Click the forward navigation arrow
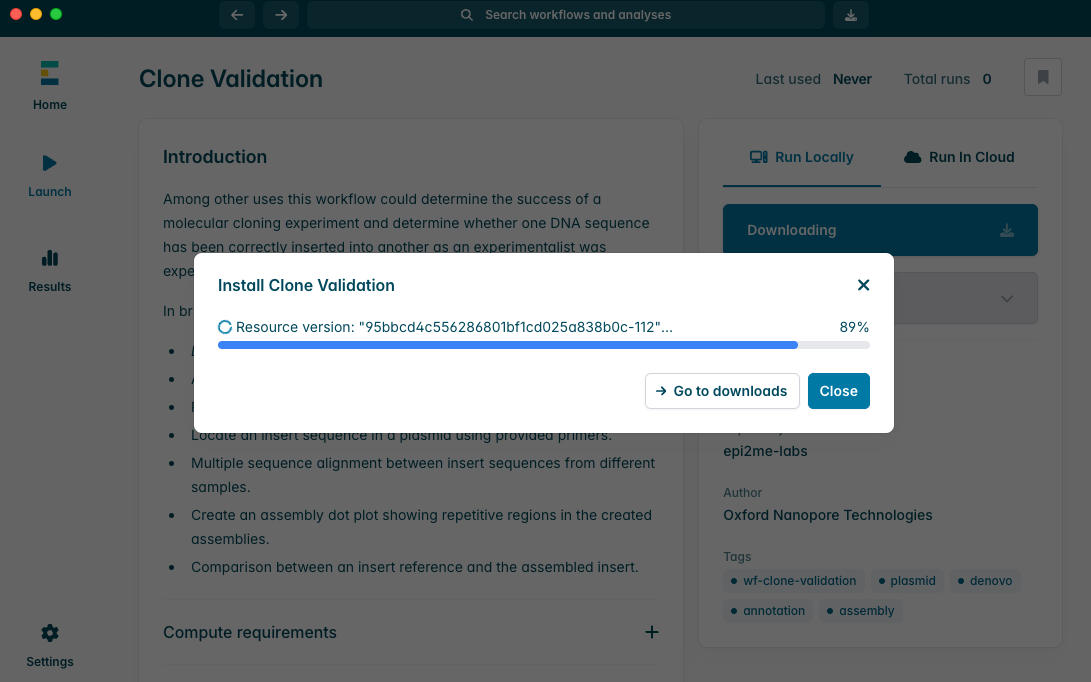This screenshot has width=1091, height=682. pos(281,15)
